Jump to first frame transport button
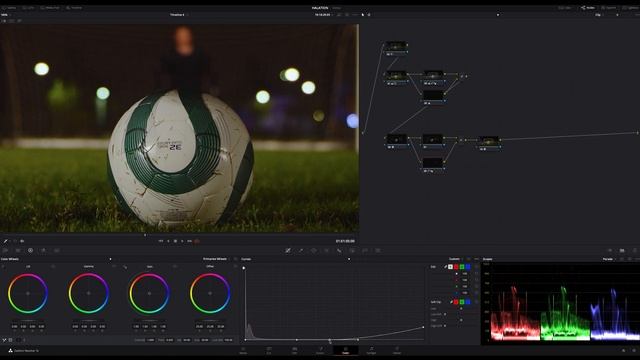Image resolution: width=640 pixels, height=360 pixels. [x=161, y=241]
